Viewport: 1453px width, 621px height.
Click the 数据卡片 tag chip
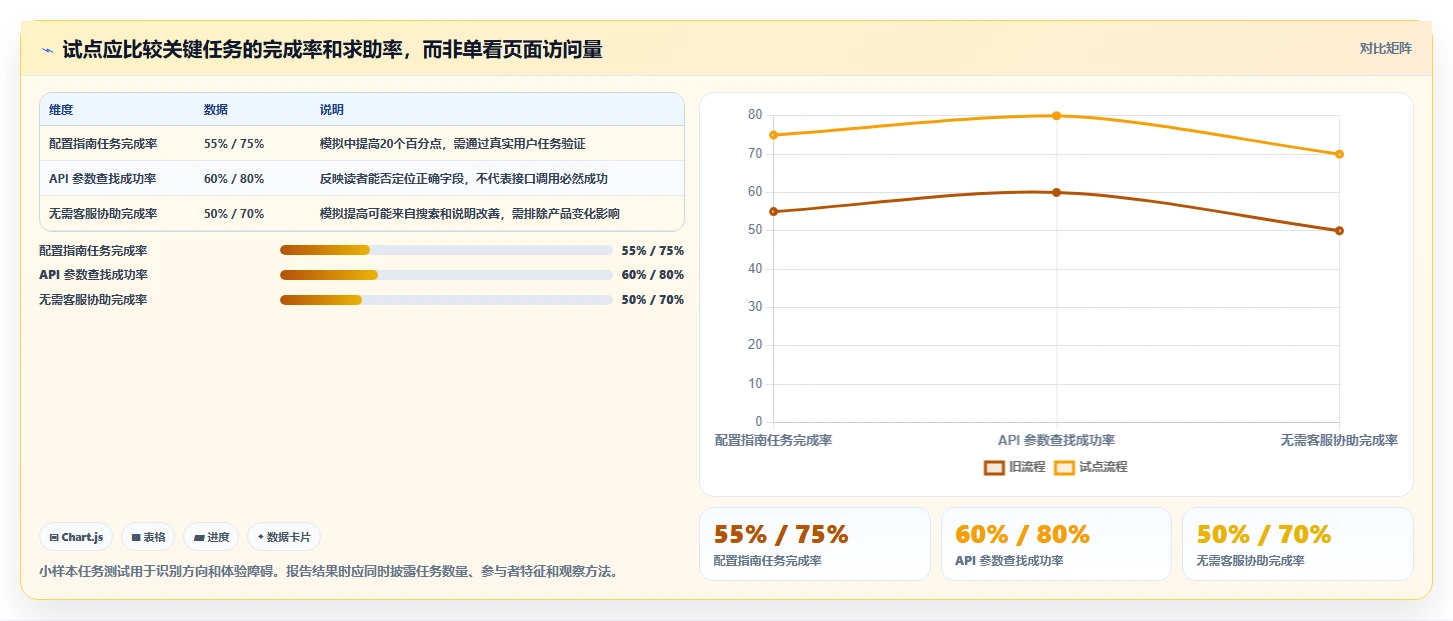click(284, 537)
